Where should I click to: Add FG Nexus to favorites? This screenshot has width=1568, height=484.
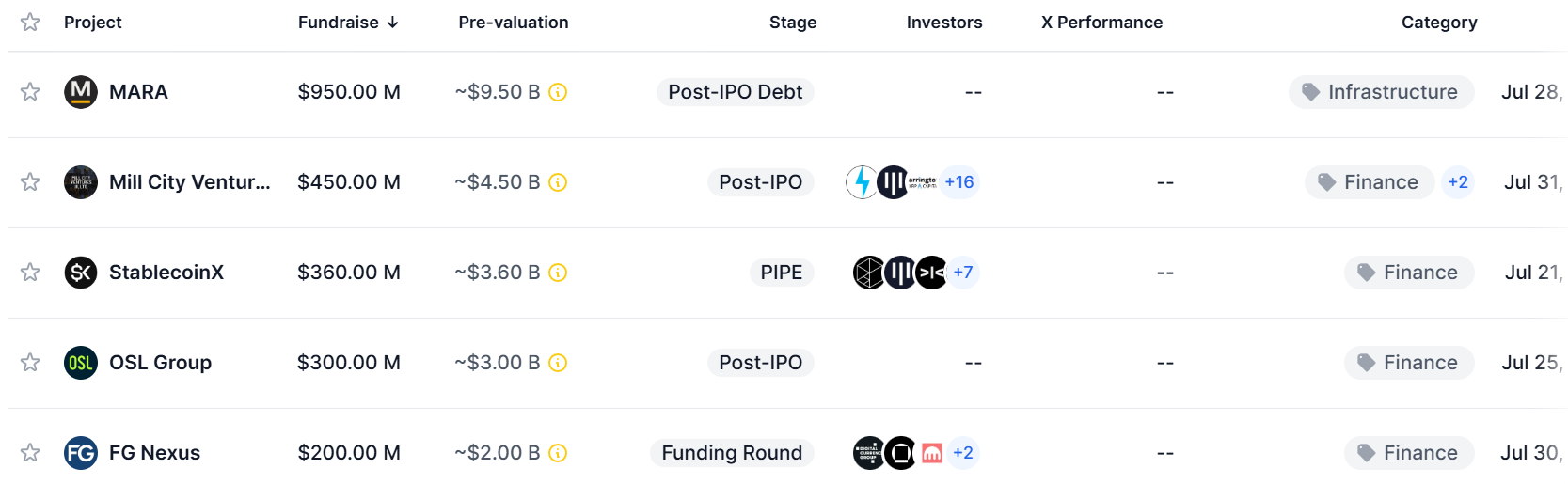pyautogui.click(x=30, y=453)
